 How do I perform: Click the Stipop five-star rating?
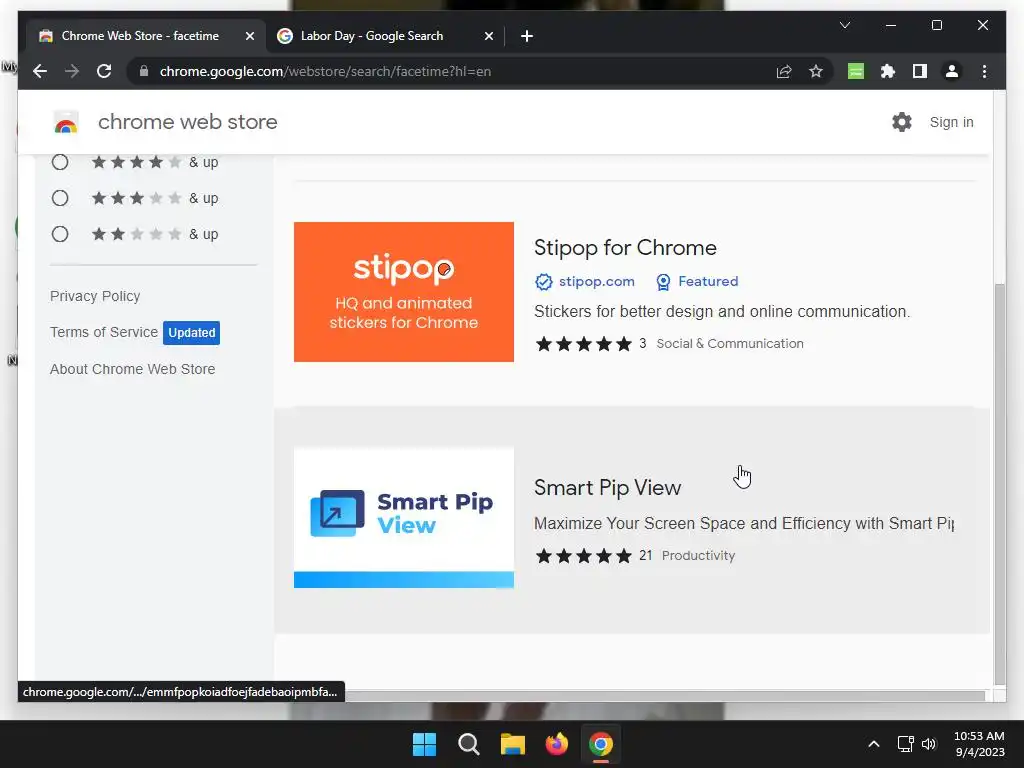click(584, 344)
